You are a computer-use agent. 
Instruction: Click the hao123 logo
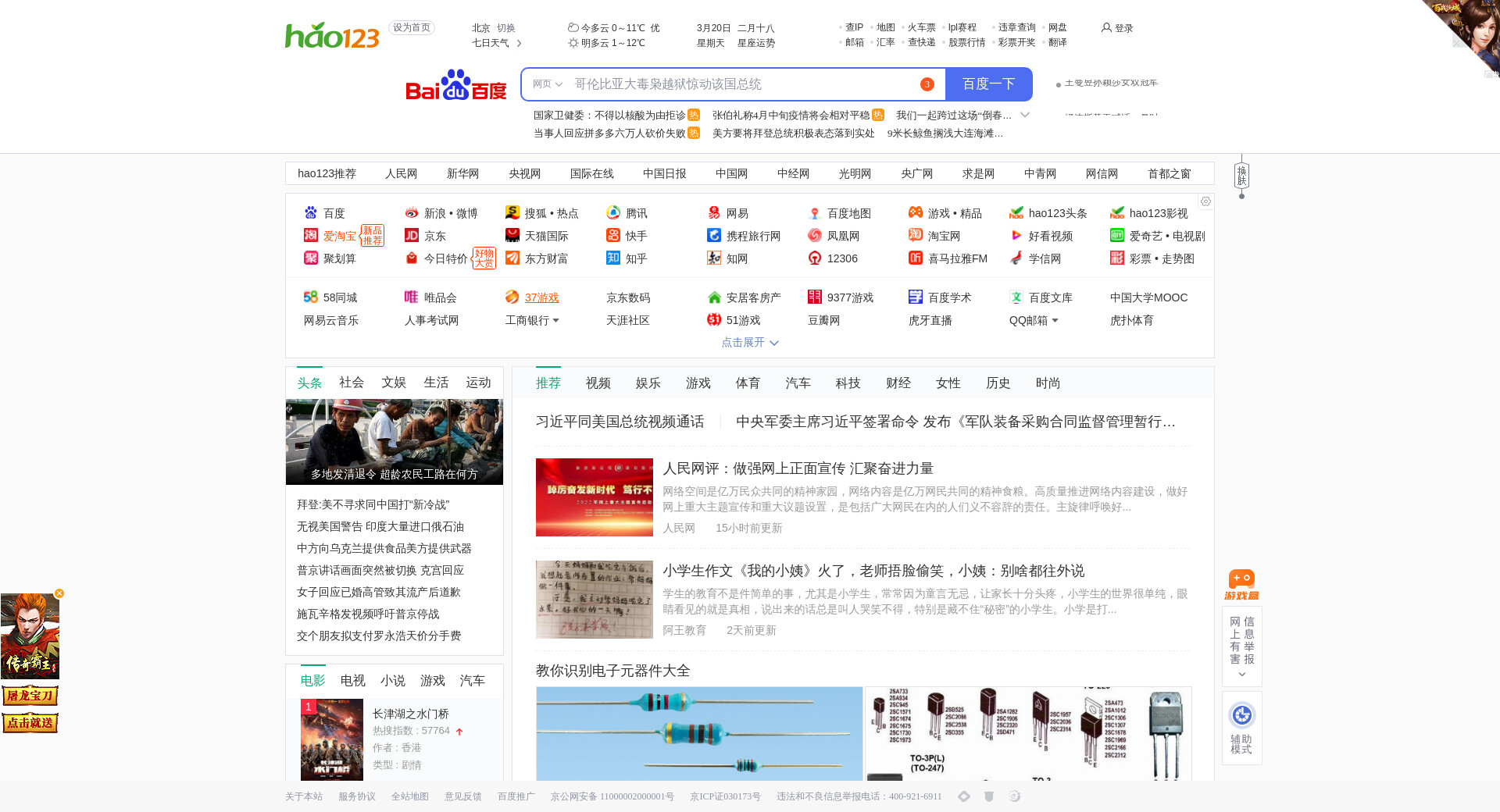click(x=332, y=35)
